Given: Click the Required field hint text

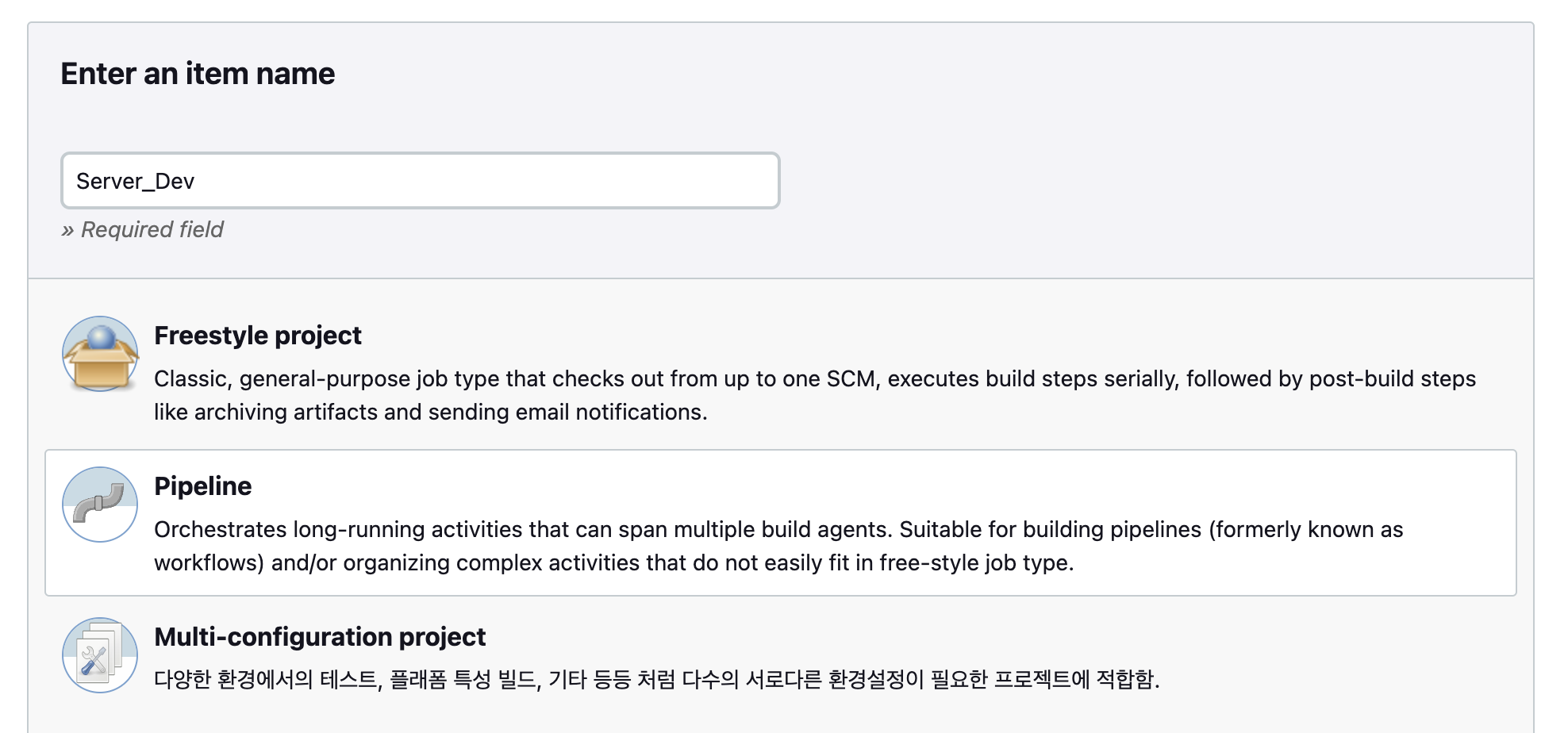Looking at the screenshot, I should point(152,229).
